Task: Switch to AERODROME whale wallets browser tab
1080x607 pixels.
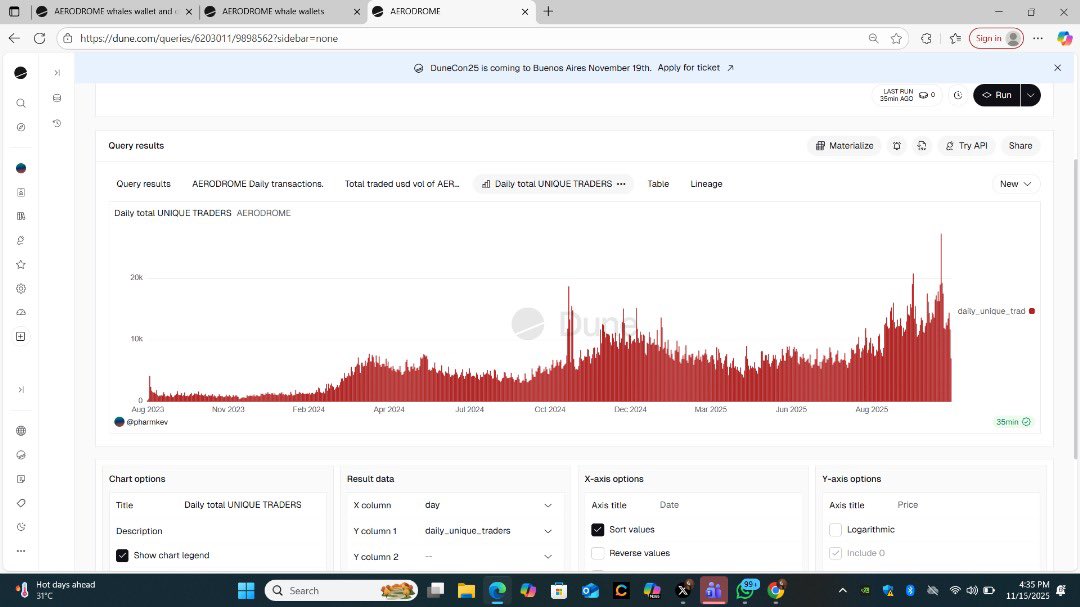Action: click(282, 12)
